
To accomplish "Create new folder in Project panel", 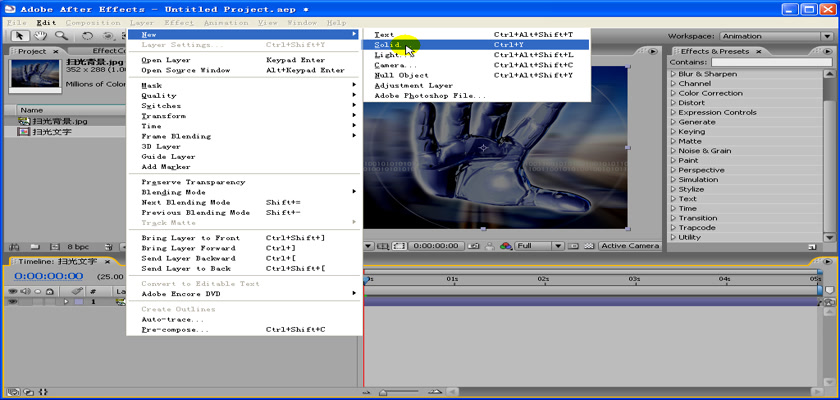I will (35, 247).
